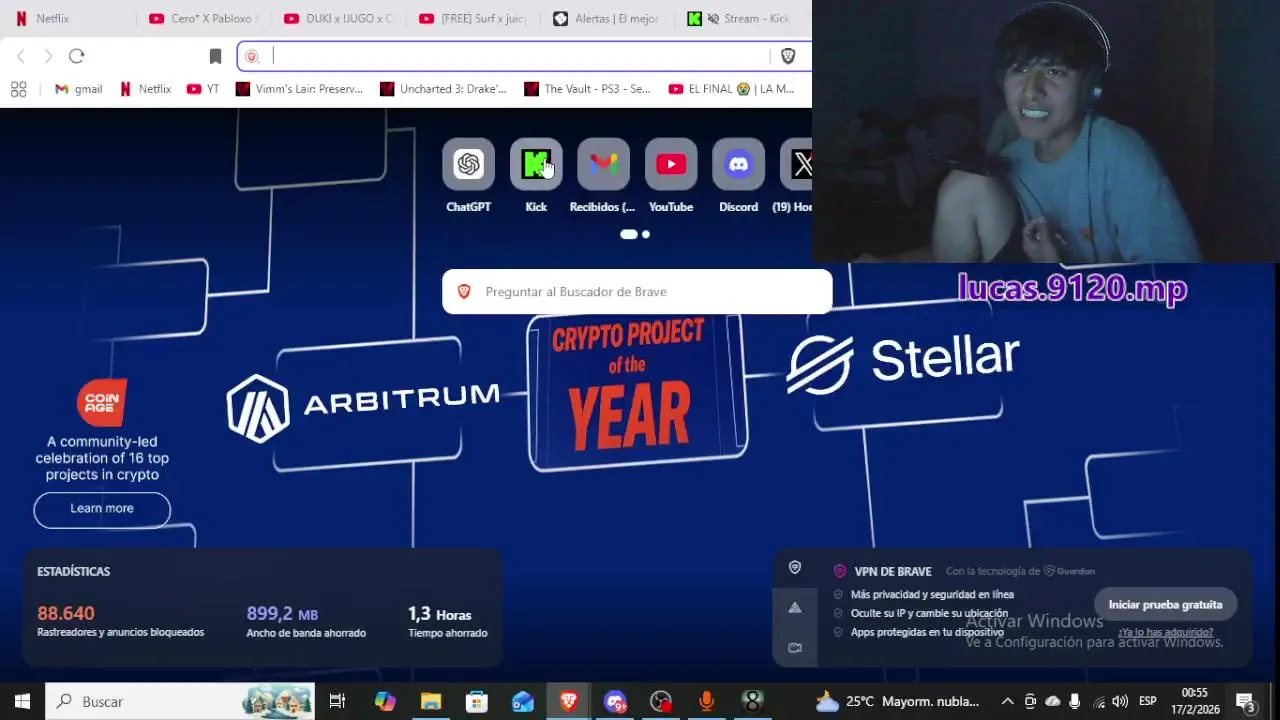This screenshot has height=720, width=1280.
Task: Click the VPN DE BRAVE title
Action: tap(893, 572)
